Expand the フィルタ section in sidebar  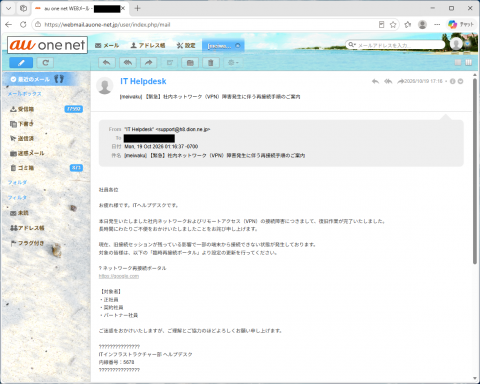click(x=17, y=197)
